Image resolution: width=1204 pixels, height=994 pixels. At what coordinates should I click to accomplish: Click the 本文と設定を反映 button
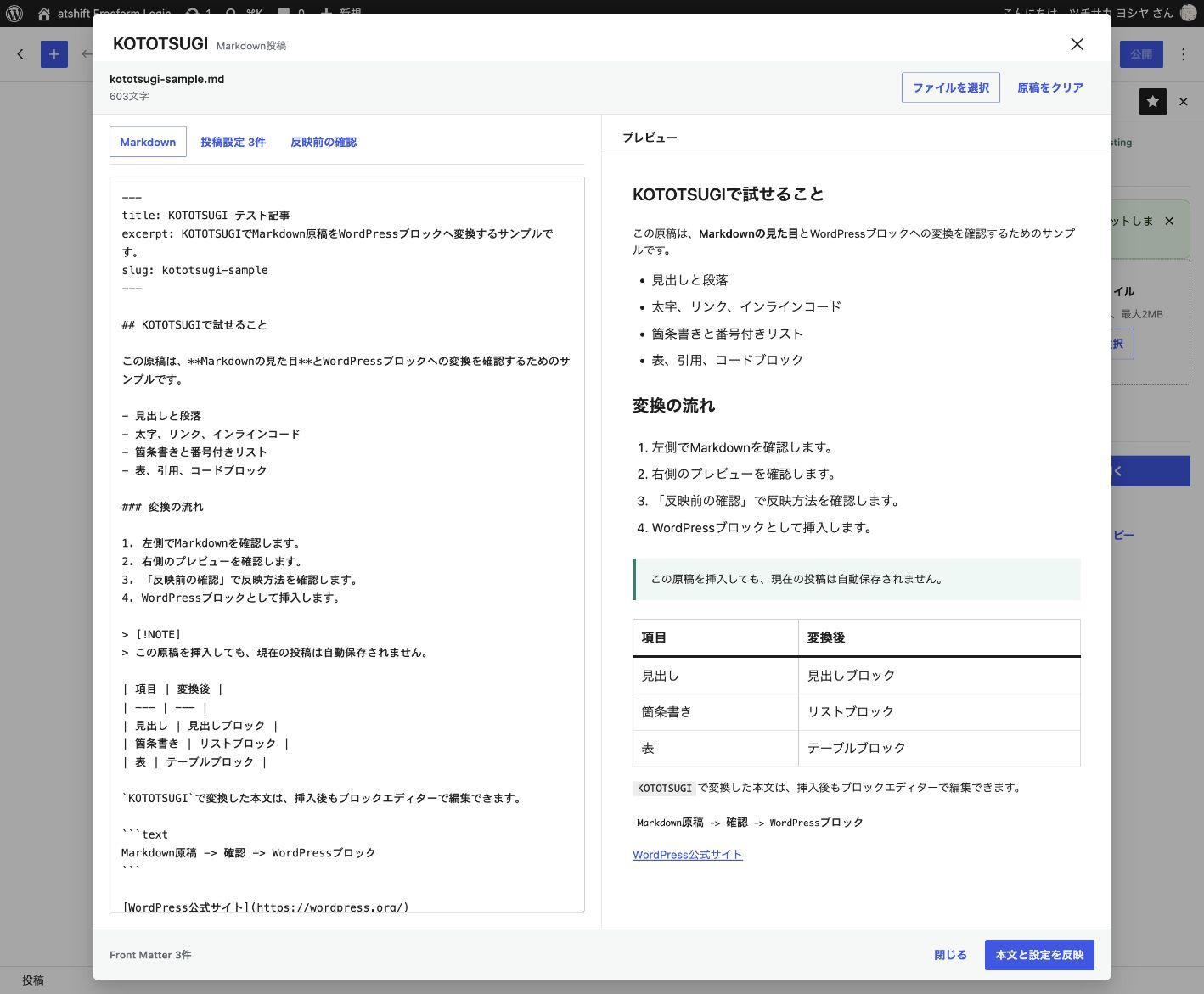tap(1039, 955)
